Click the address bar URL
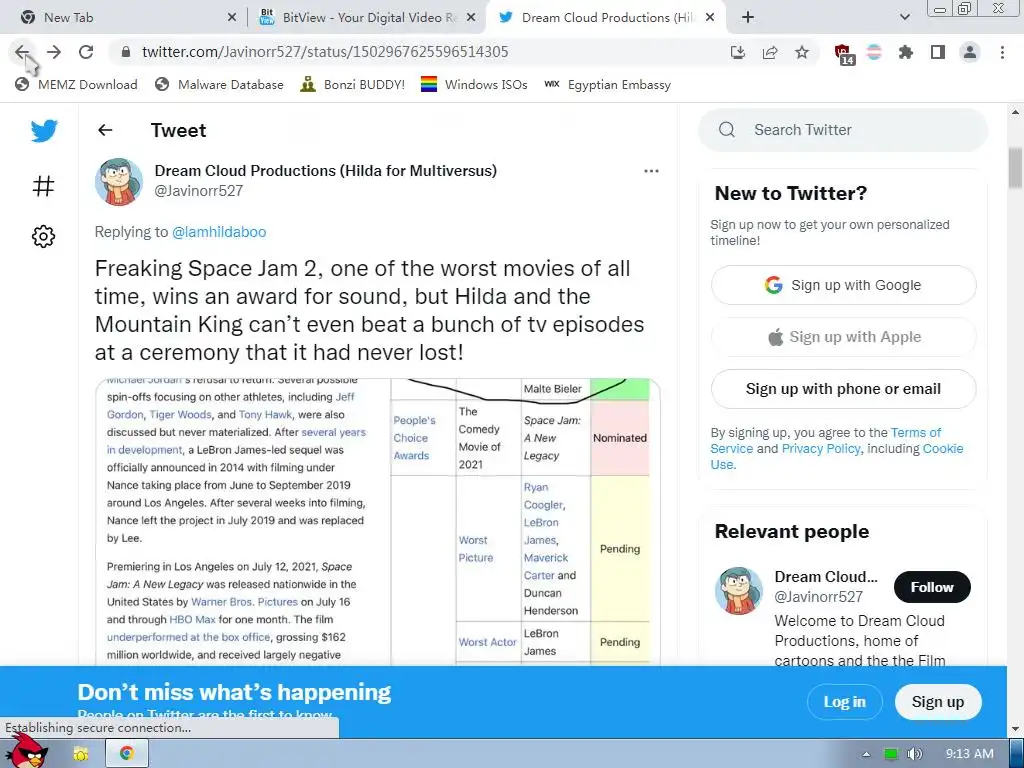The image size is (1024, 768). point(325,52)
